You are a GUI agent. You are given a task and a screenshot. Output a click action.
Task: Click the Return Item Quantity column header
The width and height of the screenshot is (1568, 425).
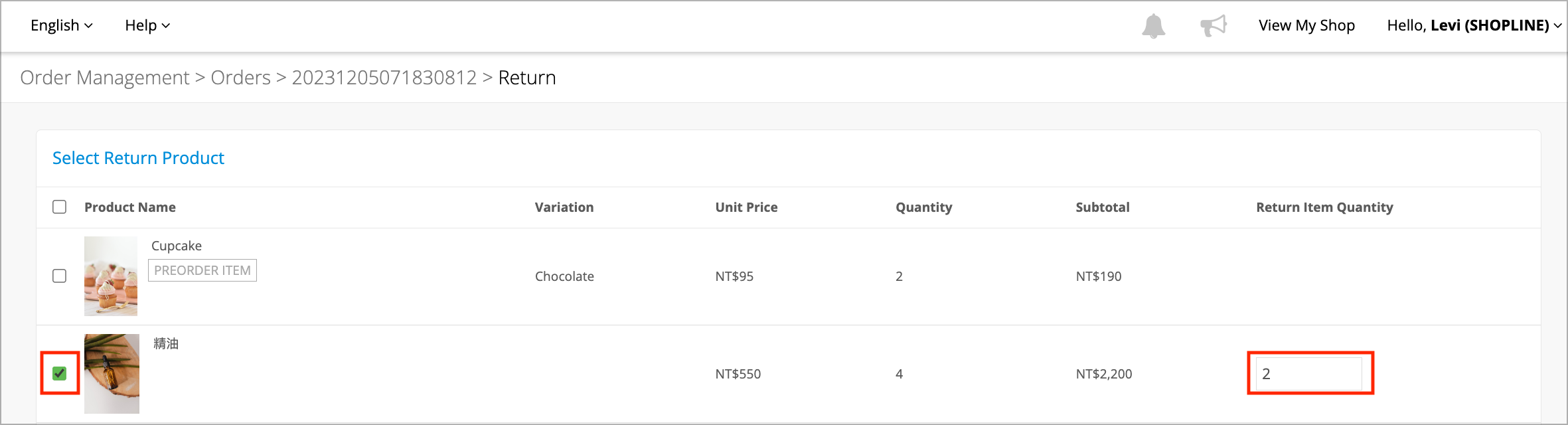tap(1324, 207)
